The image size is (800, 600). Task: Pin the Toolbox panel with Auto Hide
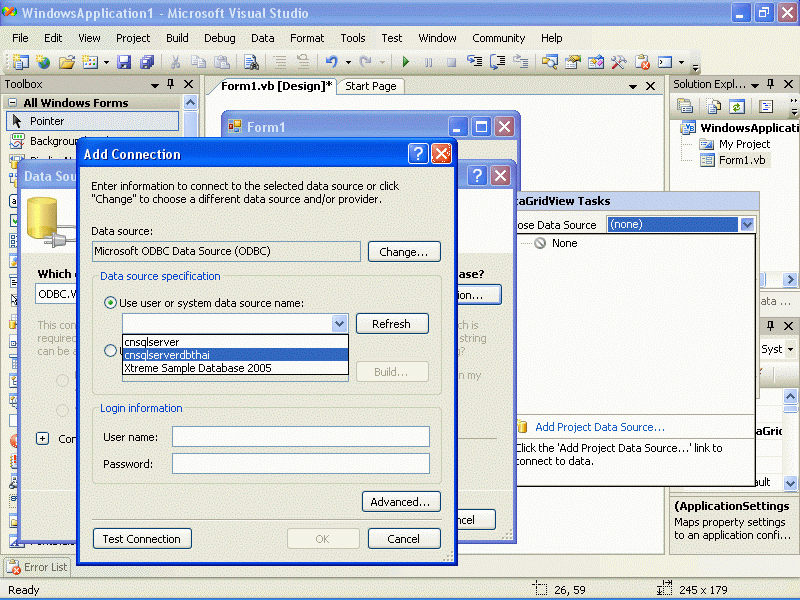click(x=171, y=84)
